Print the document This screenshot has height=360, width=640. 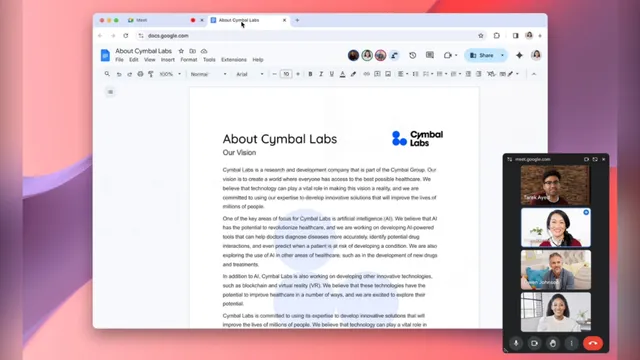[x=140, y=74]
